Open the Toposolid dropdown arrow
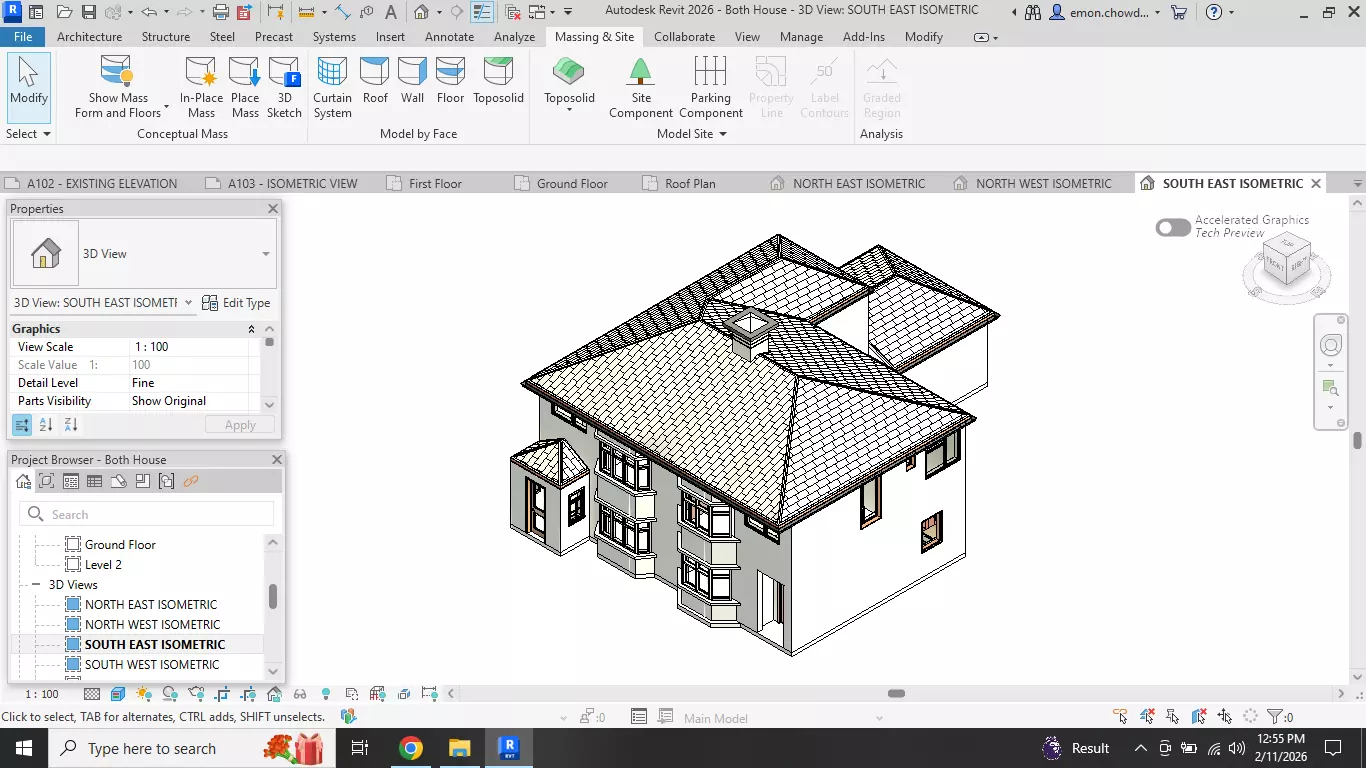 click(x=569, y=109)
